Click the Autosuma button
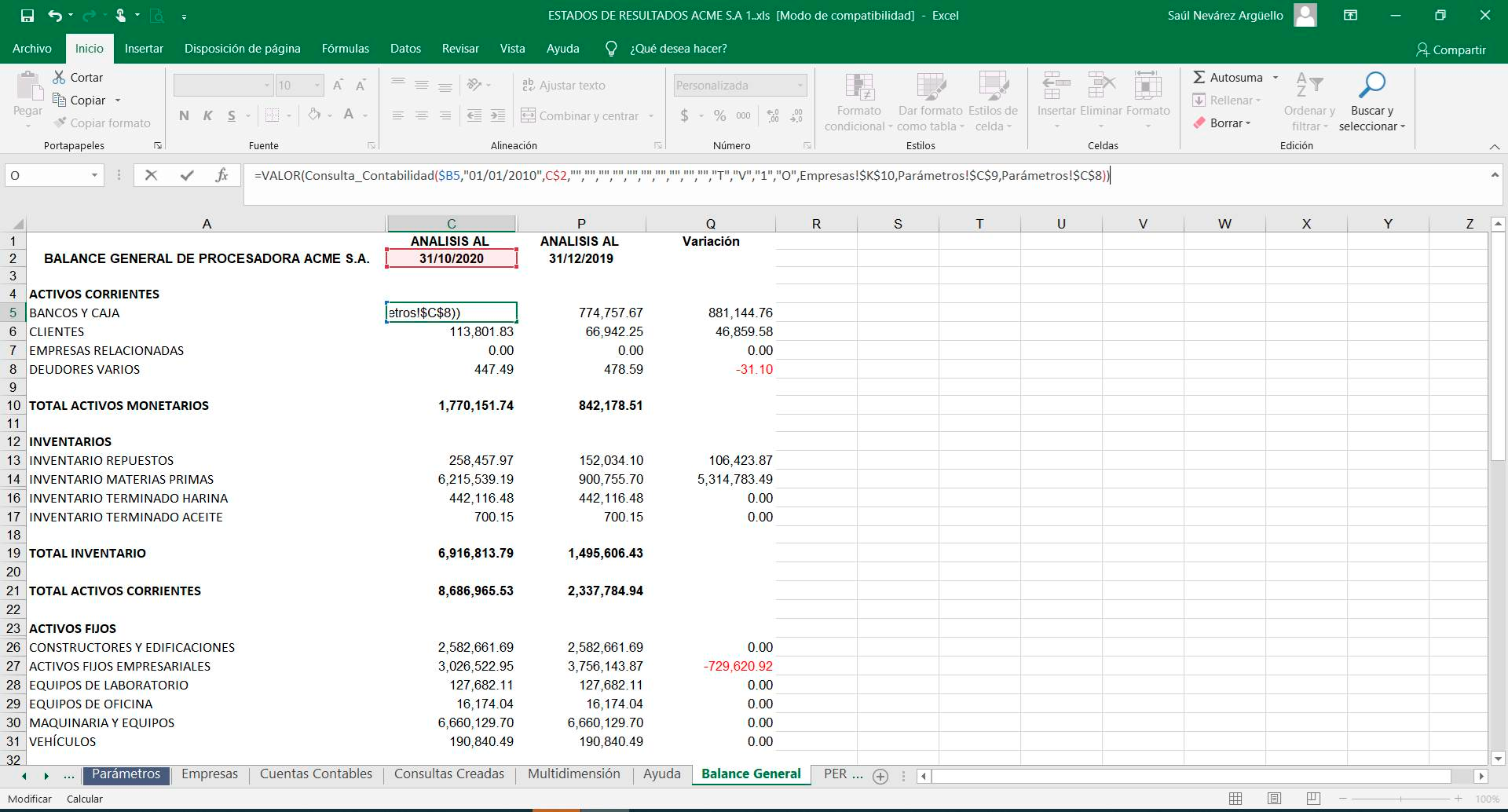 (x=1228, y=78)
